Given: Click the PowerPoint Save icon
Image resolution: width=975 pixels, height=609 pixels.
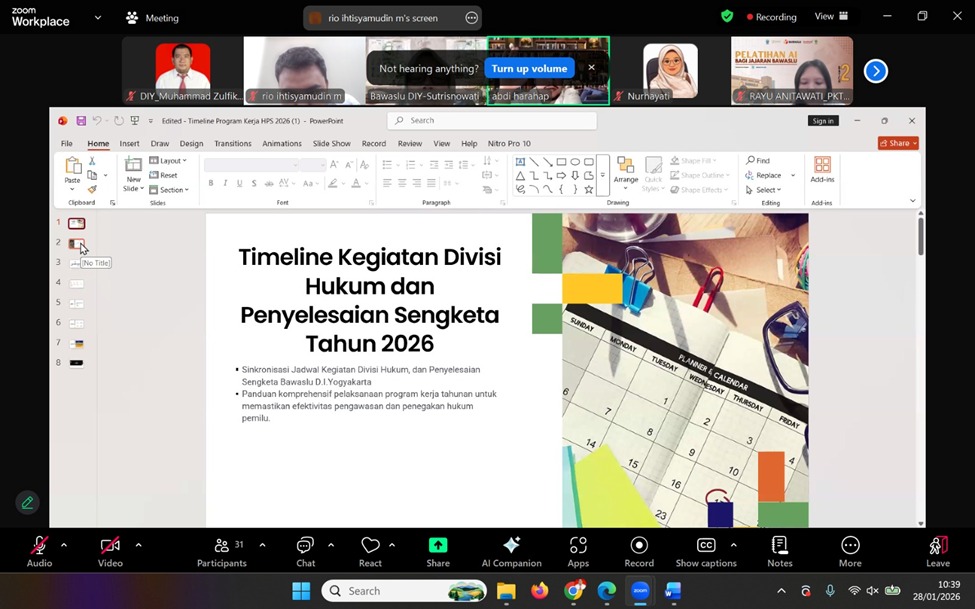Looking at the screenshot, I should pyautogui.click(x=80, y=121).
